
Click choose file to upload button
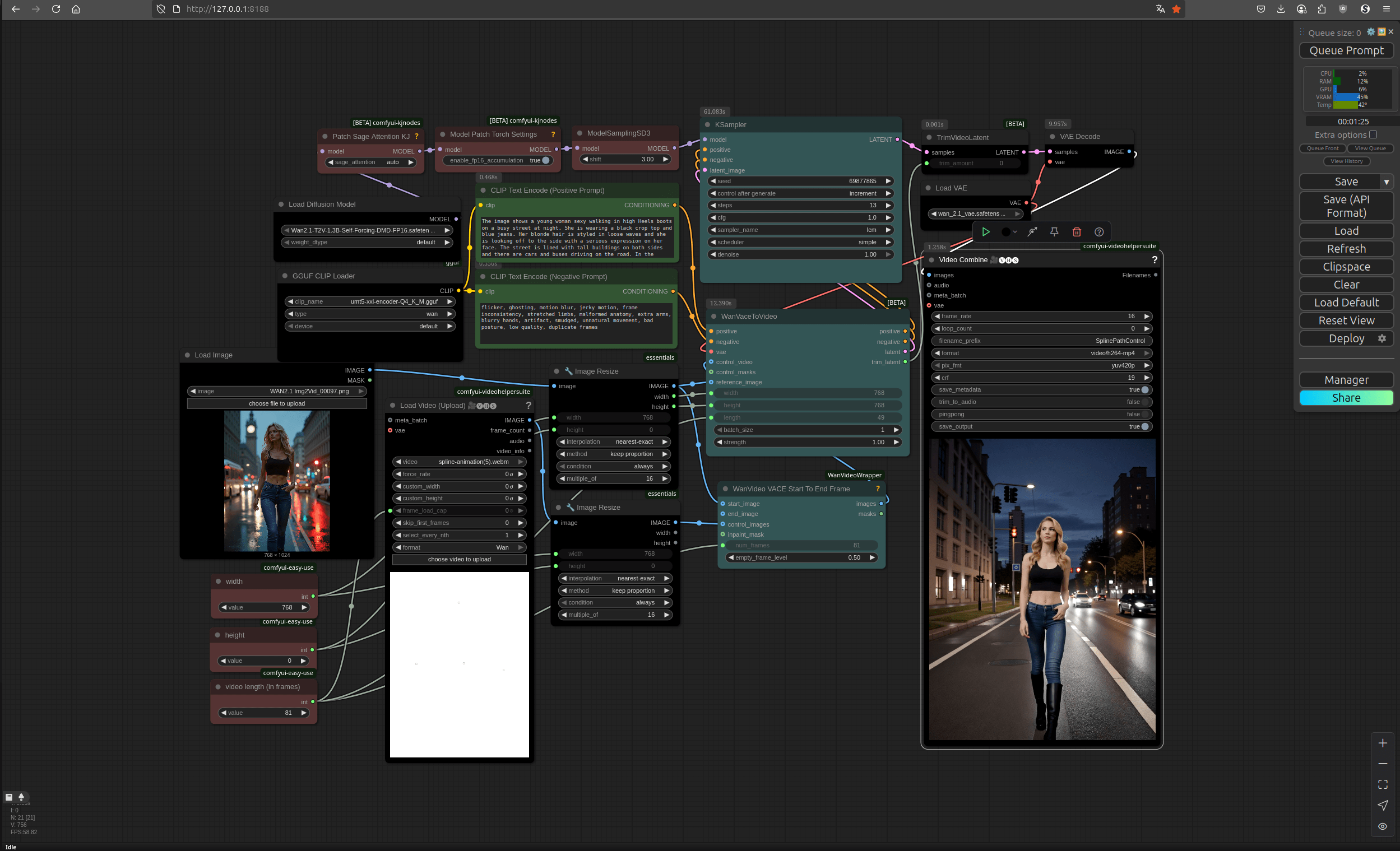[277, 403]
